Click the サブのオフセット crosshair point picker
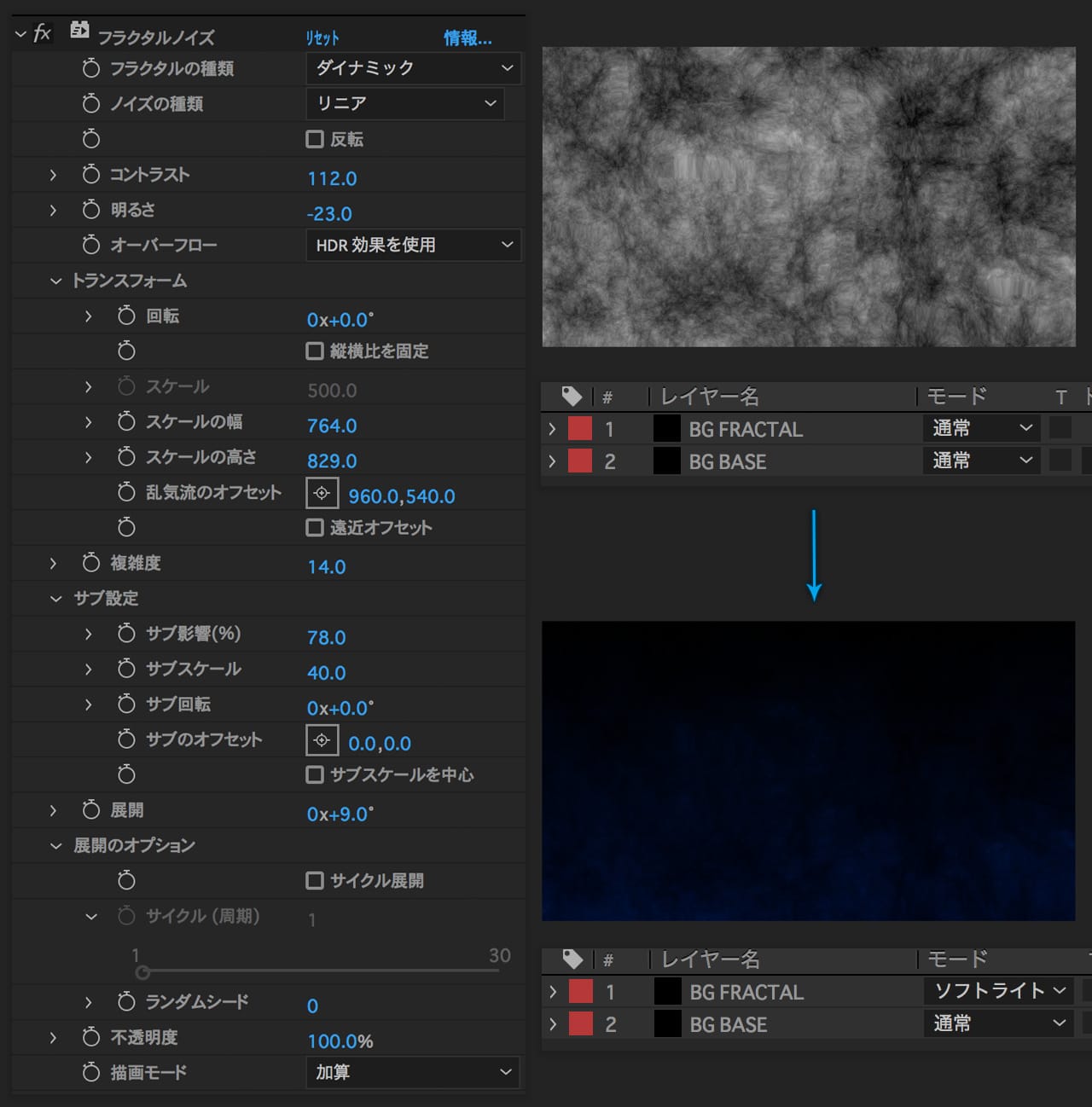The width and height of the screenshot is (1092, 1107). (x=322, y=740)
